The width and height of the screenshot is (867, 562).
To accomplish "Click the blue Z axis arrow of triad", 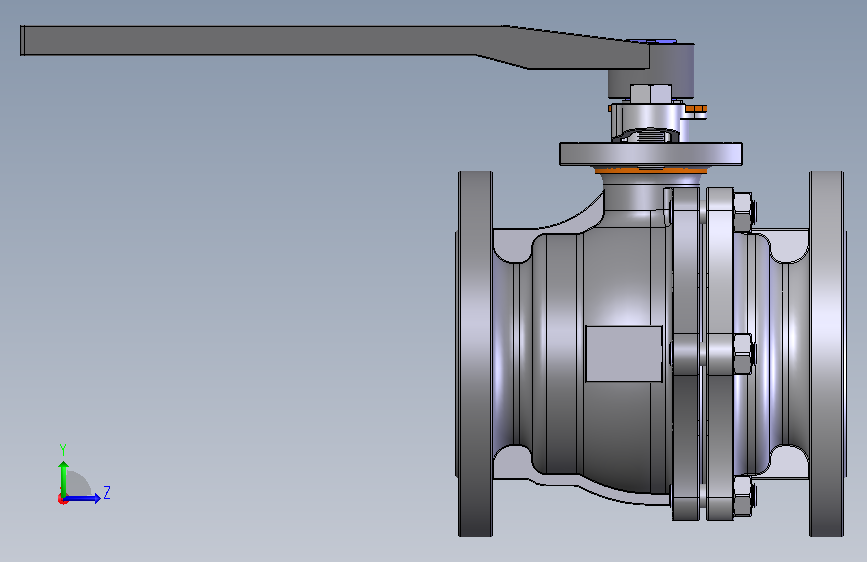I will (x=83, y=498).
